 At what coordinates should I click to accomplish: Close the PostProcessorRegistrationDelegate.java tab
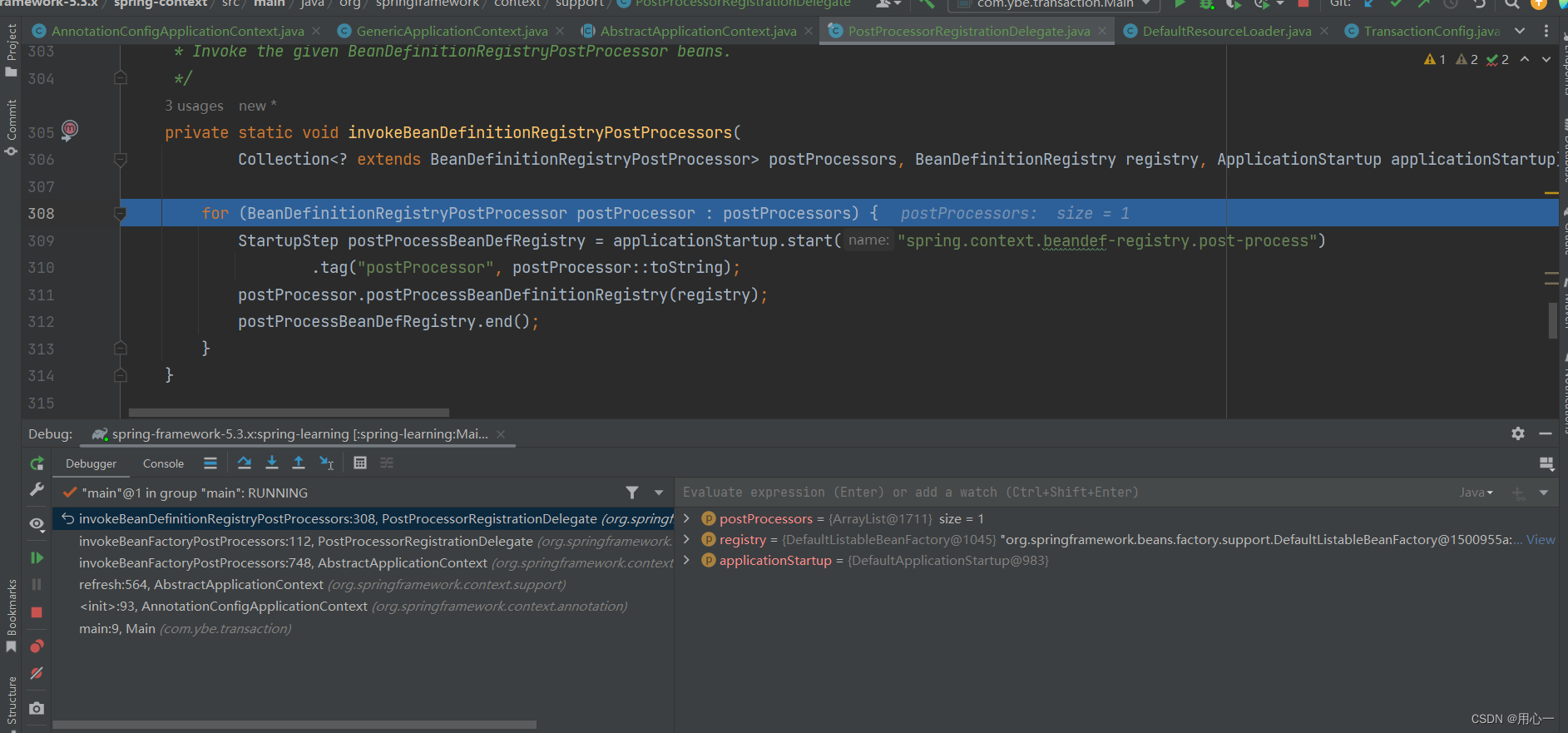coord(1102,31)
